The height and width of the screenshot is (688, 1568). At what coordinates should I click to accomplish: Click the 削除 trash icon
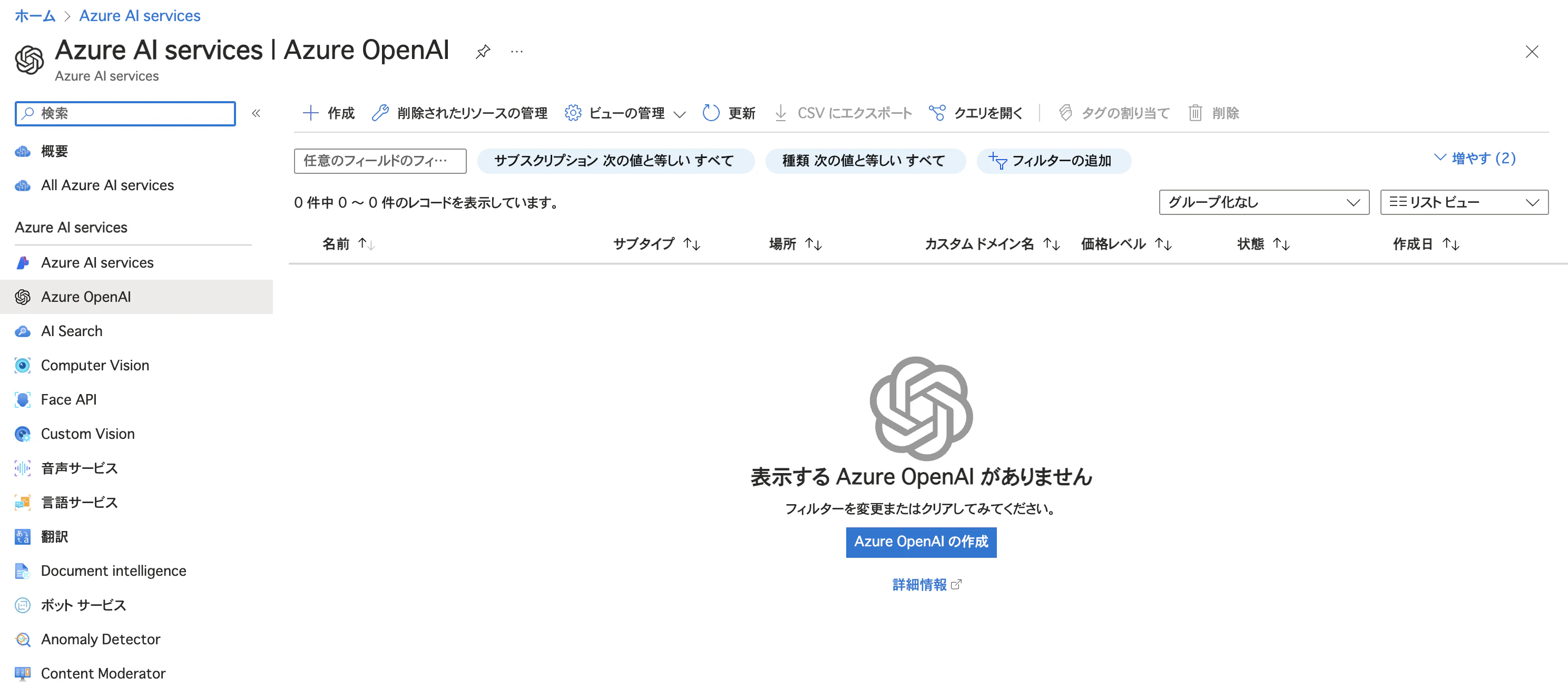[1195, 113]
